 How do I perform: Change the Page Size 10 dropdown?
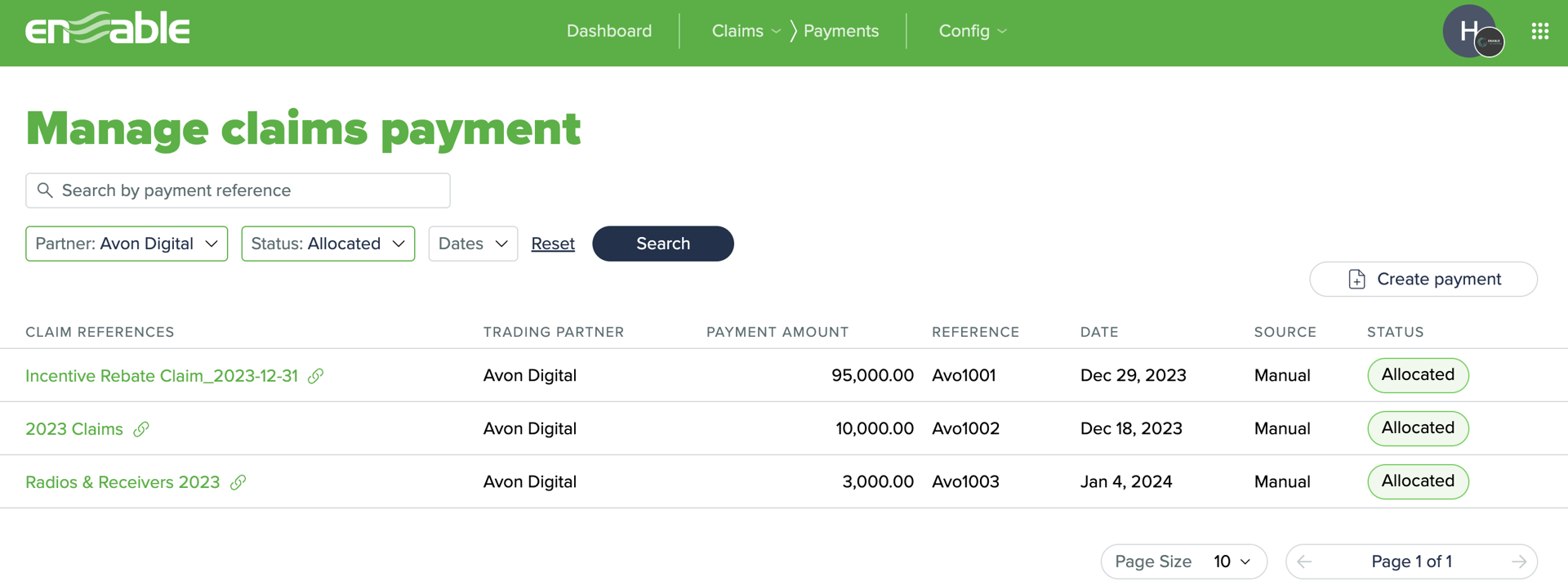1183,561
